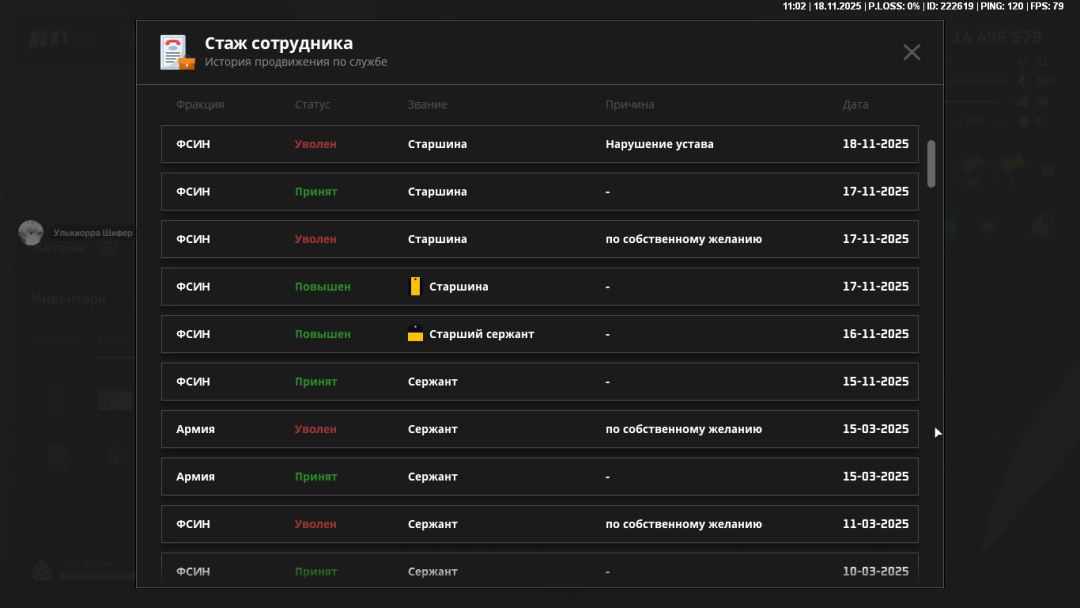Click the 15-11-2025 date cell

(x=875, y=382)
